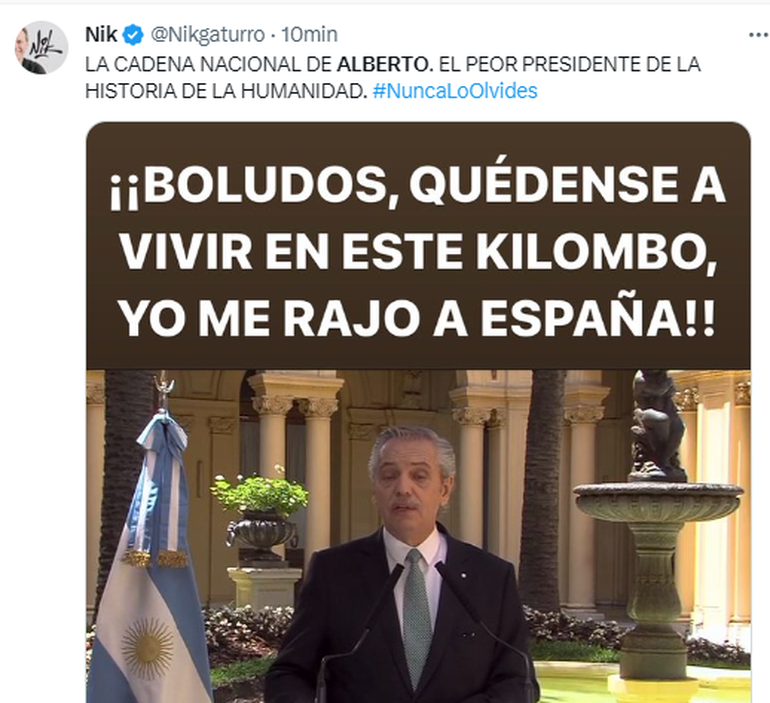The image size is (770, 703).
Task: Follow the #NuncaLoOlvides hashtag
Action: click(x=455, y=91)
